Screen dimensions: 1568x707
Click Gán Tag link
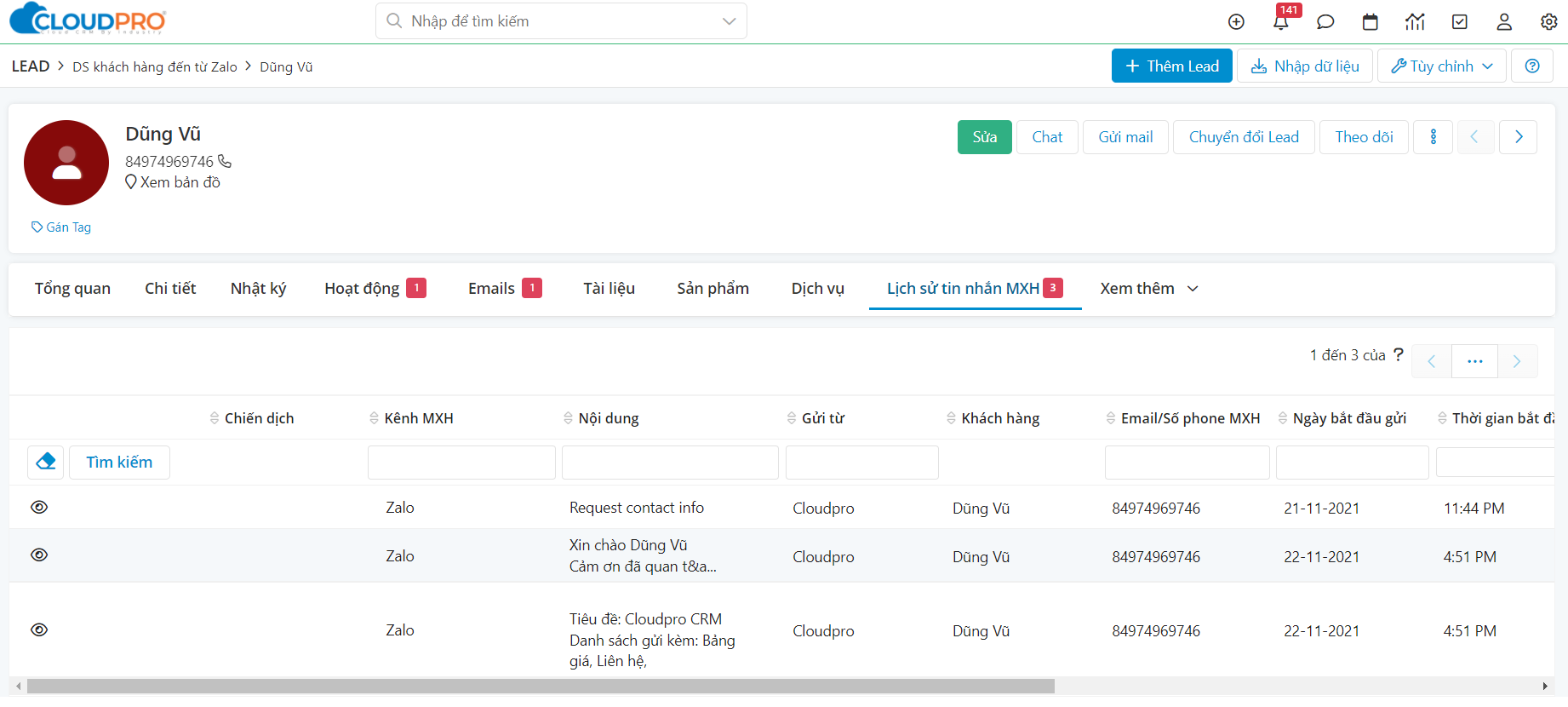tap(61, 227)
